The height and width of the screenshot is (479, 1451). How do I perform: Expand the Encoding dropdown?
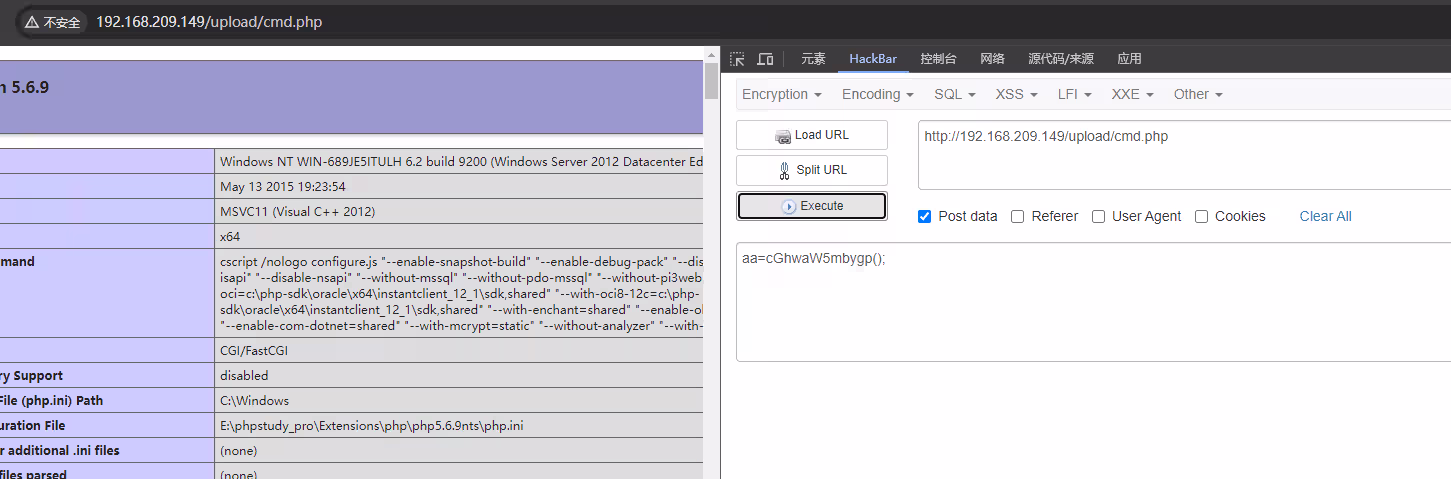pyautogui.click(x=877, y=94)
